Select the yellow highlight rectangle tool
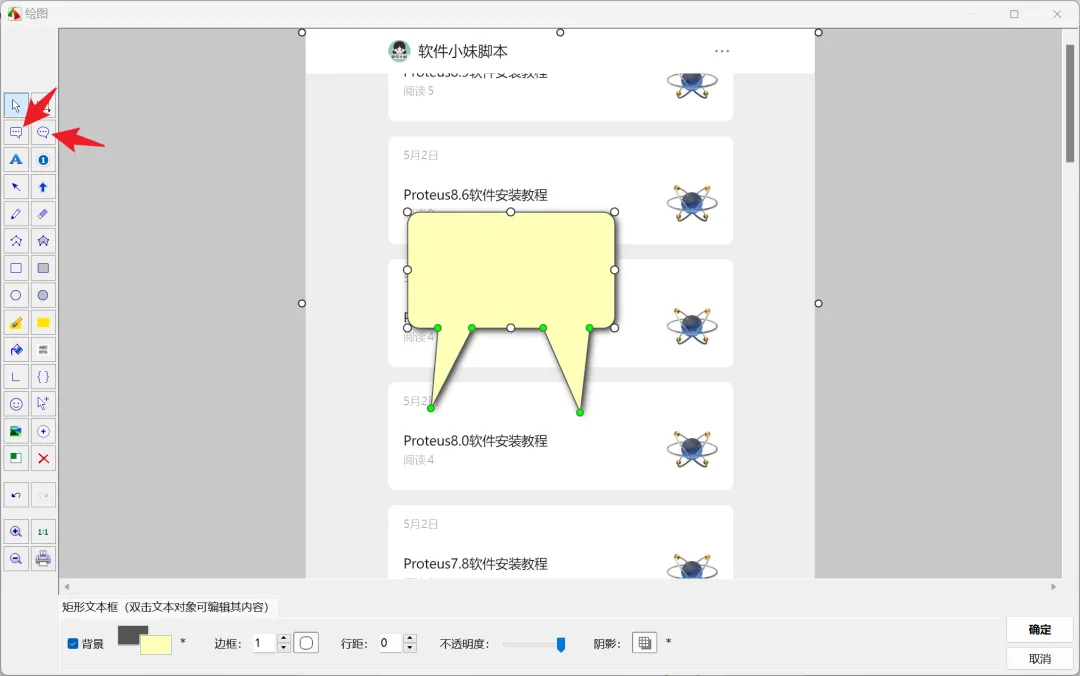 pos(43,322)
